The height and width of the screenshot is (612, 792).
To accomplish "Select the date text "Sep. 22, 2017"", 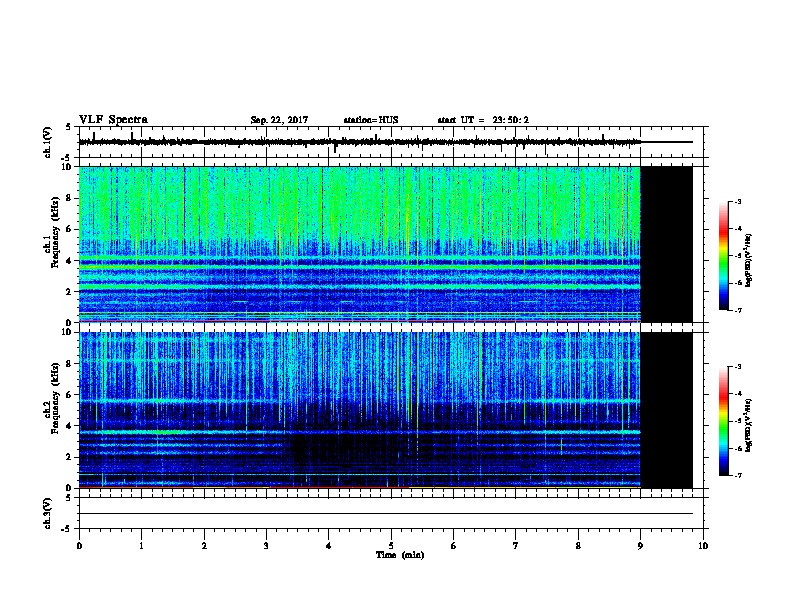I will pyautogui.click(x=279, y=120).
